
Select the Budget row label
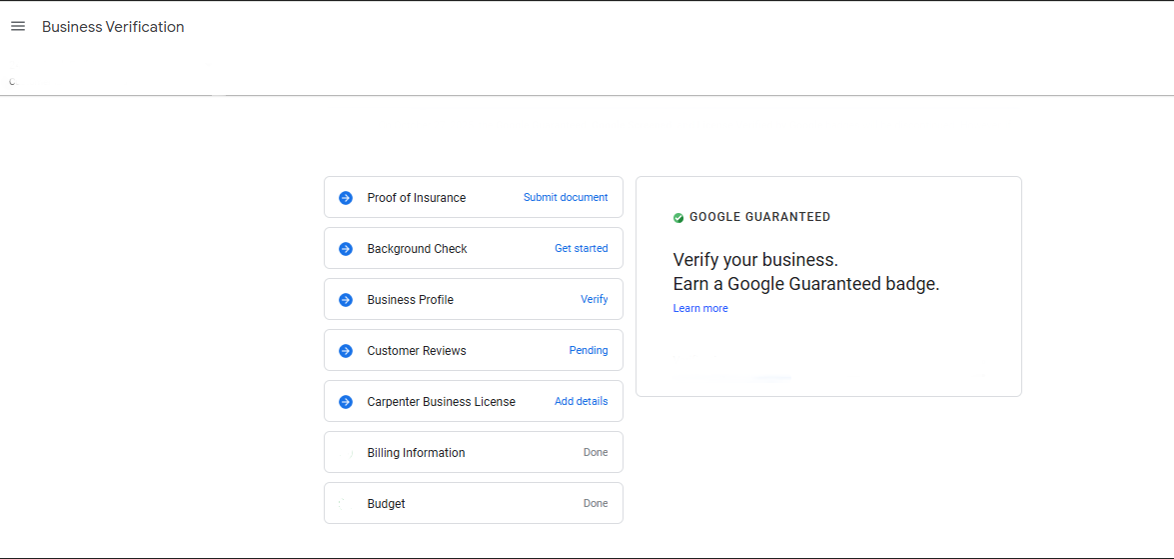pos(386,504)
